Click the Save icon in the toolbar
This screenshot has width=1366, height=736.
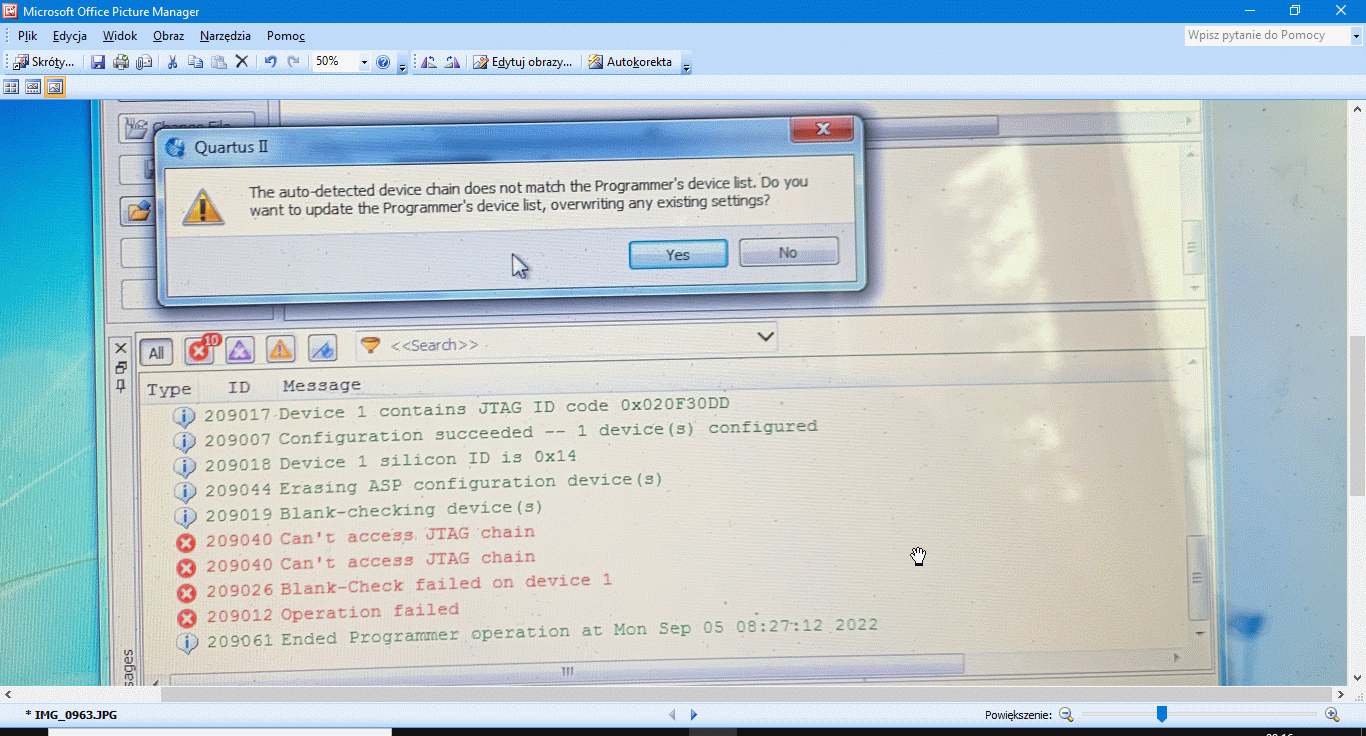[x=98, y=62]
